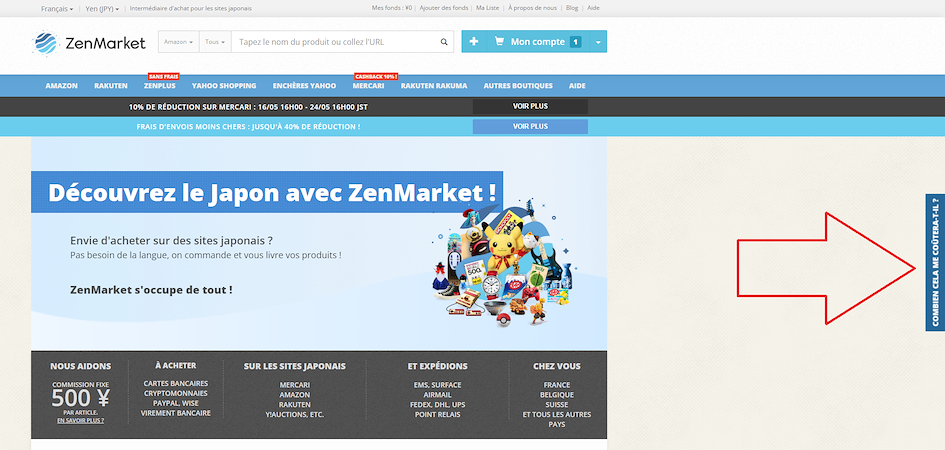945x450 pixels.
Task: Open the ZenPlus navigation tab
Action: 160,86
